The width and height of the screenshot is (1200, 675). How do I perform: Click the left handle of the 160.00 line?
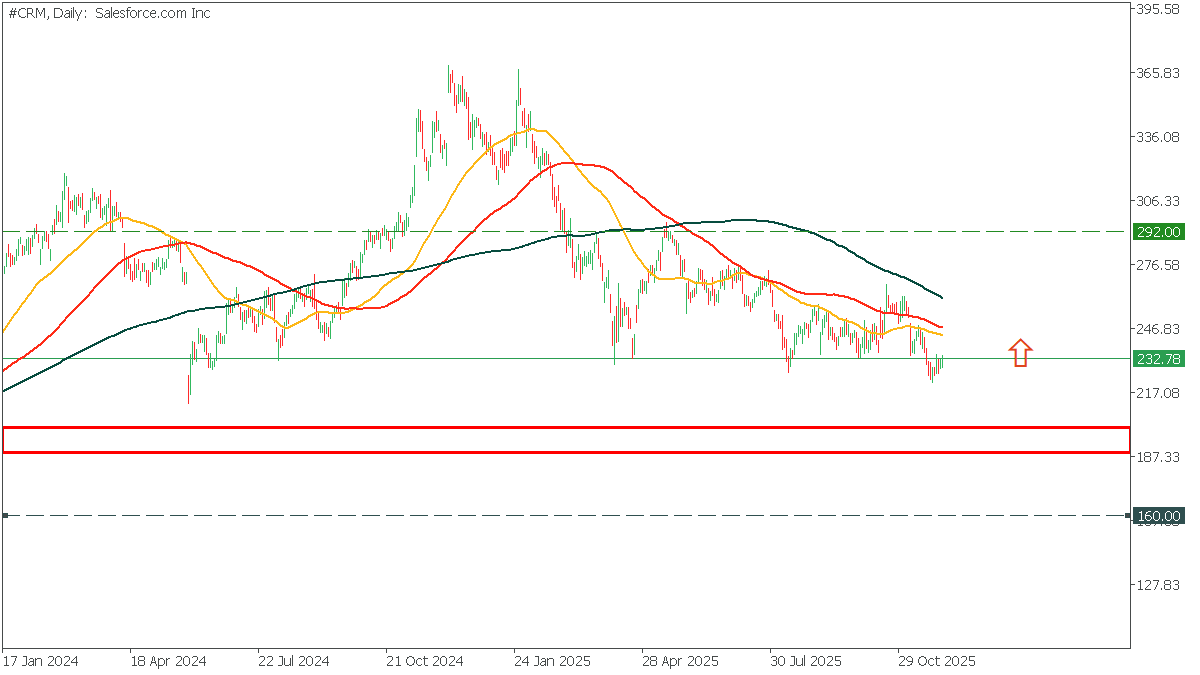coord(6,516)
